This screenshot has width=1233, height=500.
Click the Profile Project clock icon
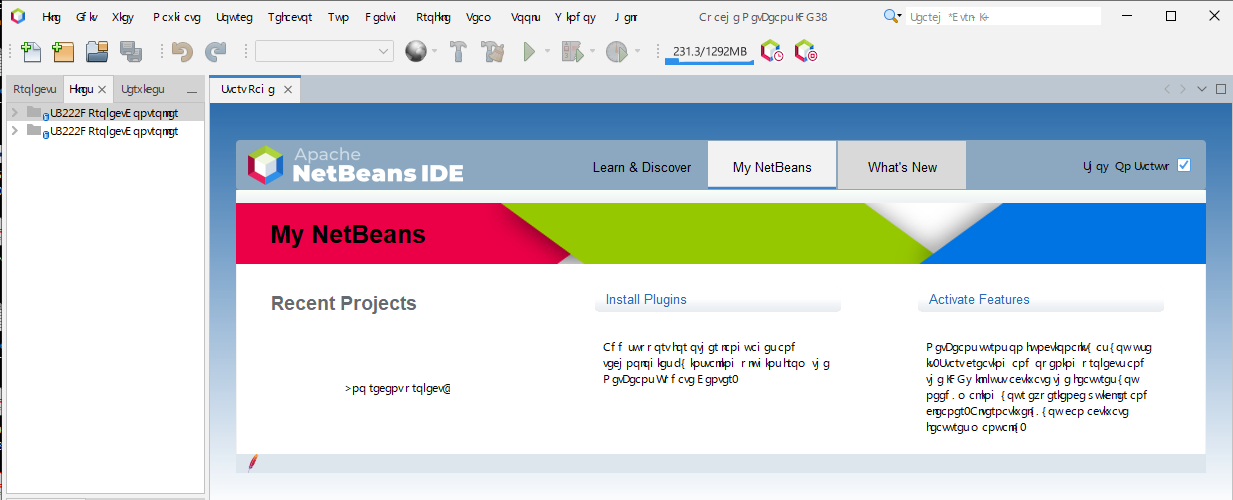[x=616, y=52]
